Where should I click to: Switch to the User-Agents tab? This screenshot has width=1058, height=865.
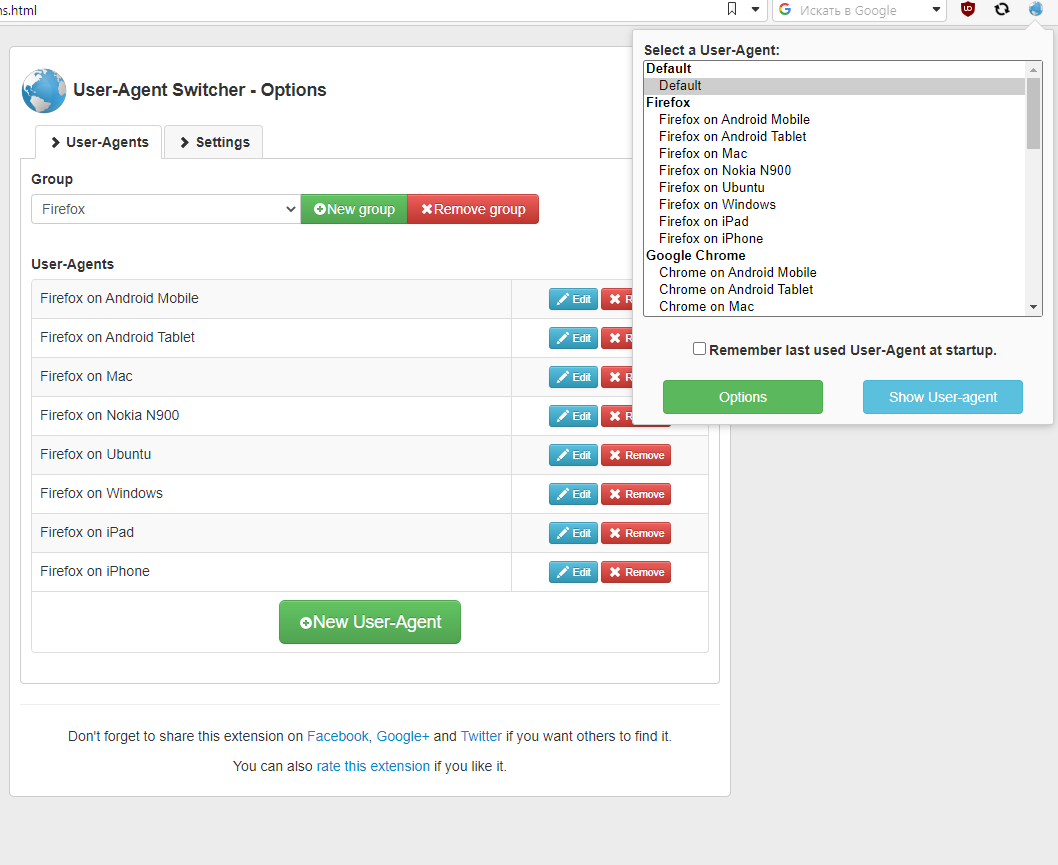tap(99, 142)
